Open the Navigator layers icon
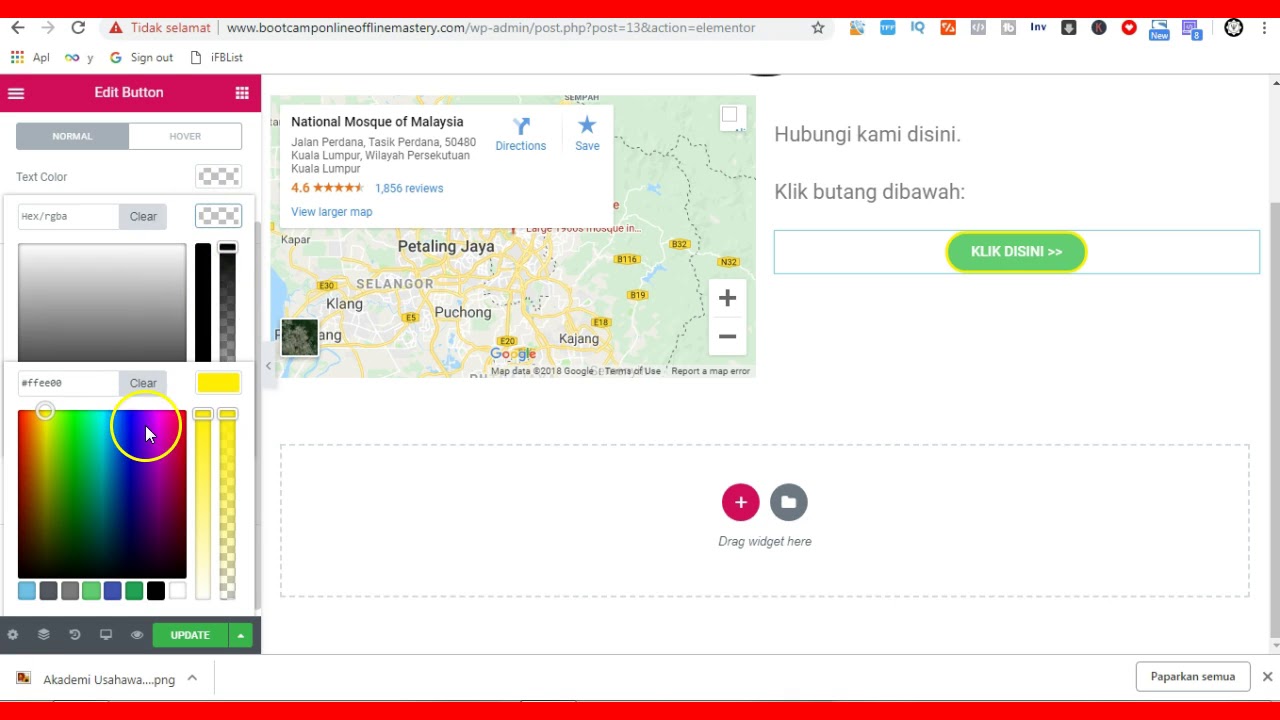Screen dimensions: 1280x720 [x=44, y=635]
